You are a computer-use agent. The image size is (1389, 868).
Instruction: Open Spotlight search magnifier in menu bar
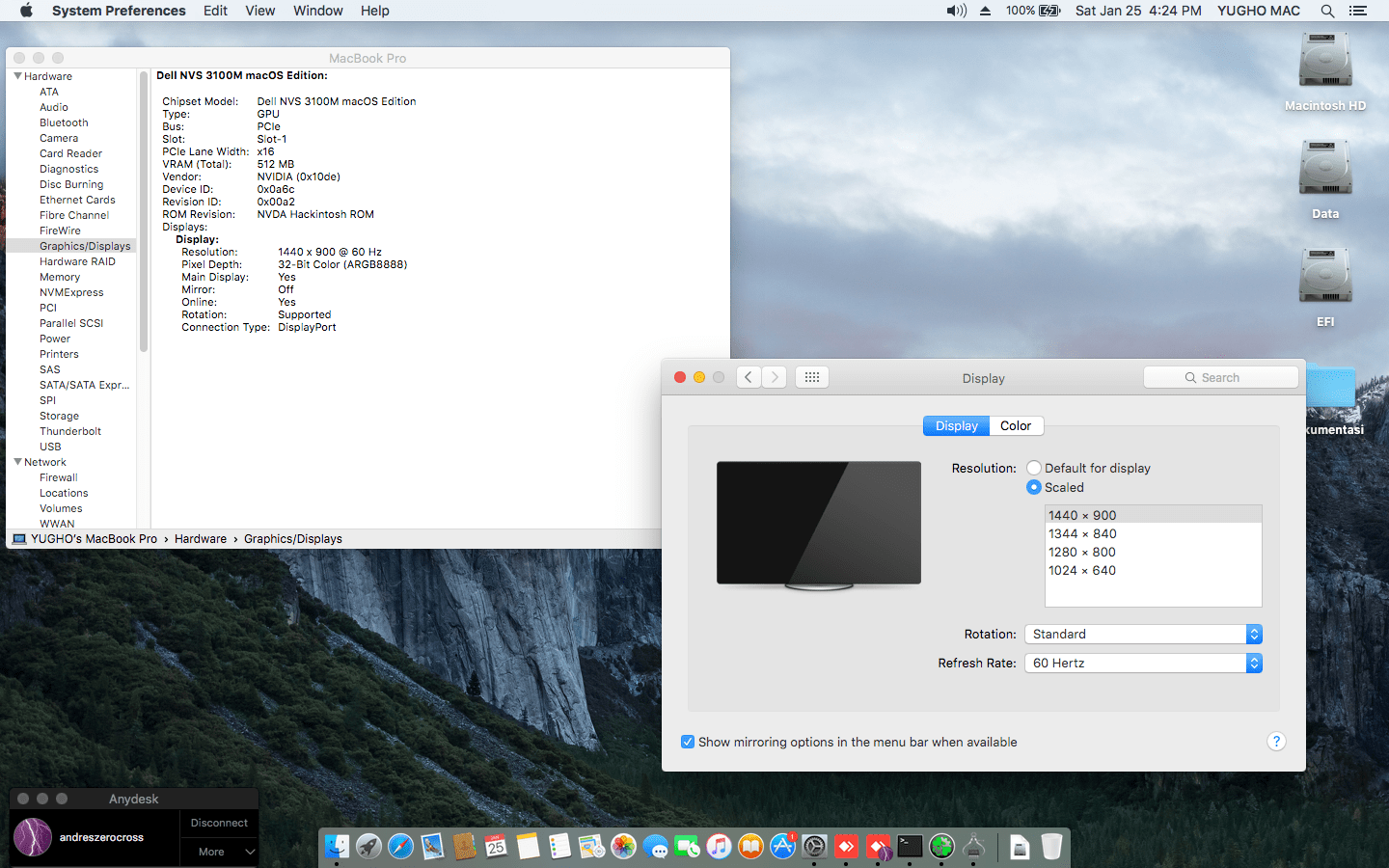(1327, 11)
